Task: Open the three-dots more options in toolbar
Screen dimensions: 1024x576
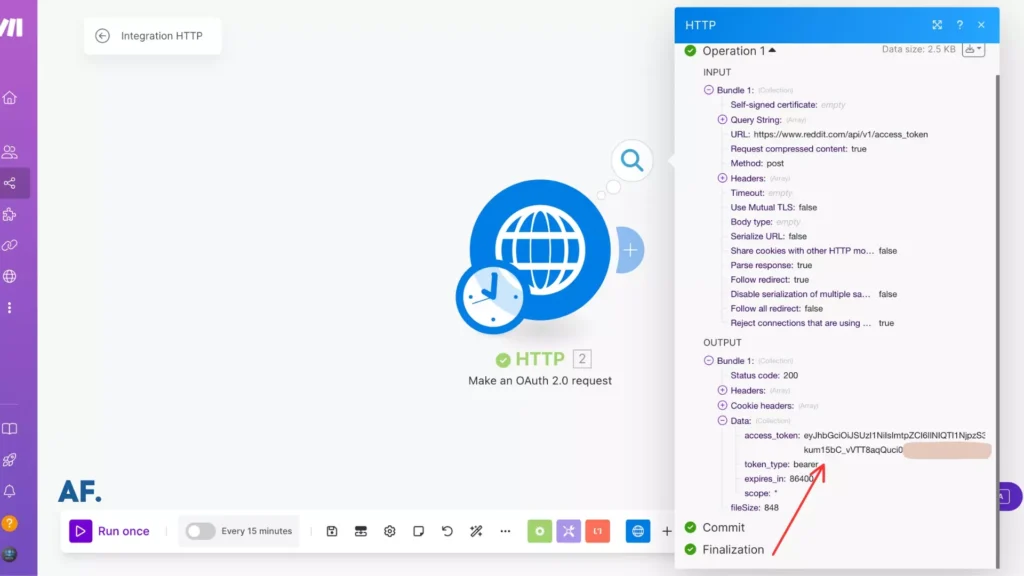Action: pos(505,531)
